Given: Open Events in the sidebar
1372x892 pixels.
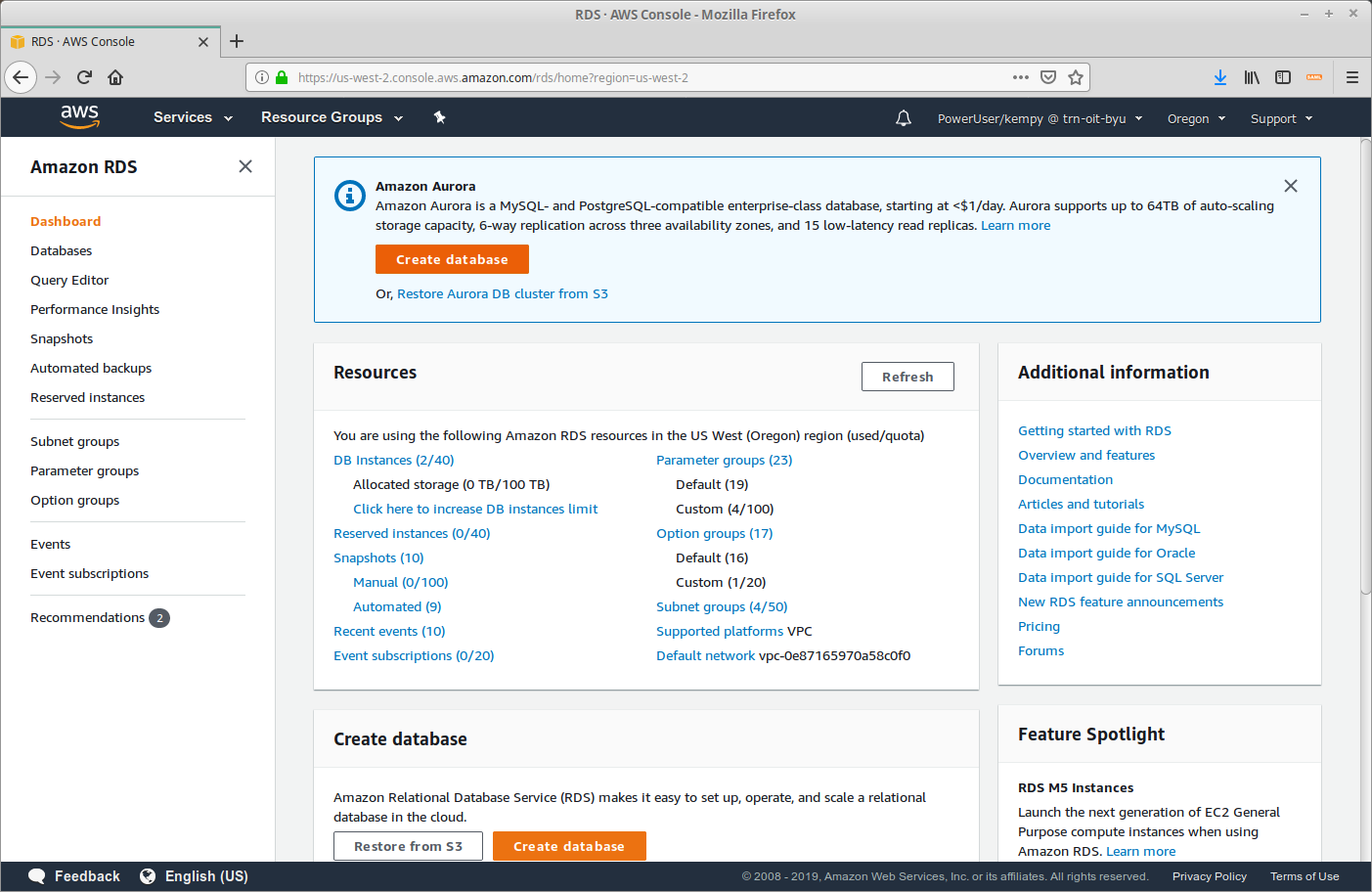Looking at the screenshot, I should point(50,545).
